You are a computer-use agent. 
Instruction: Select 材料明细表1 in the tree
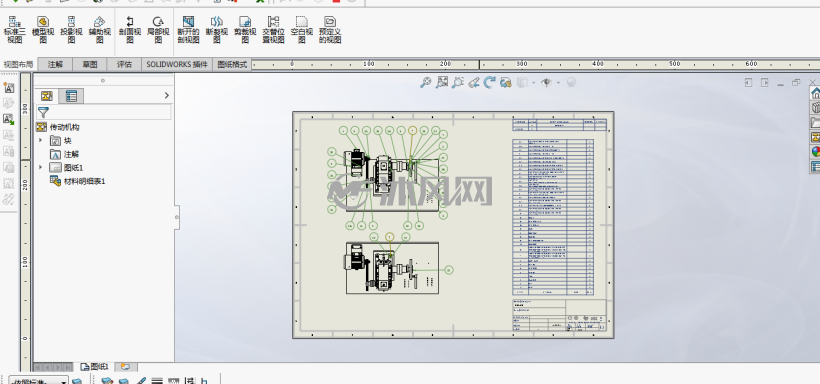78,182
